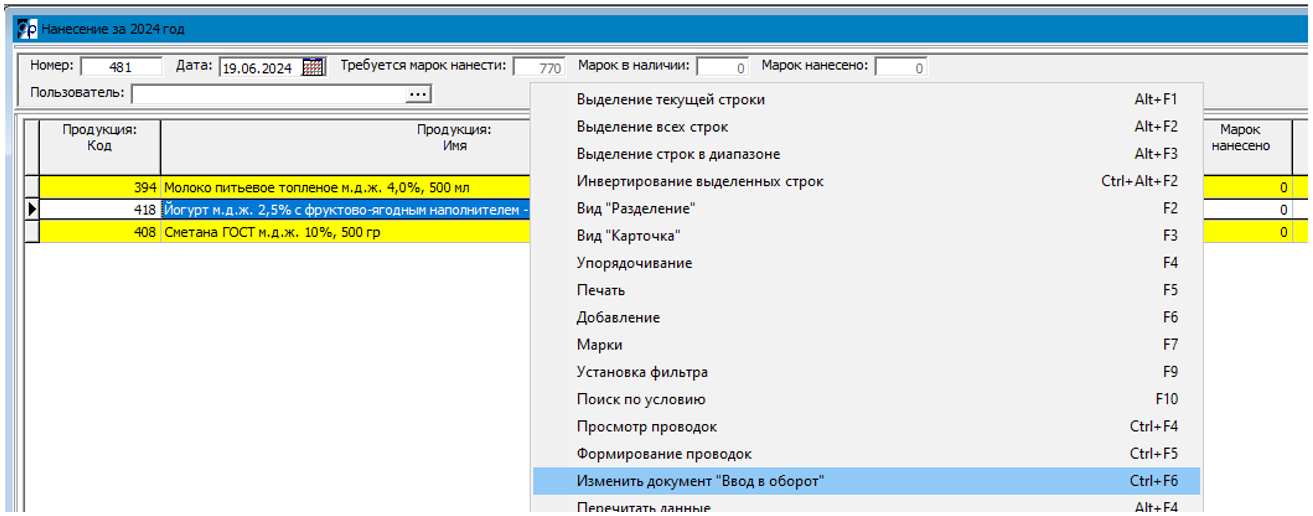
Task: Open the calendar picker beside date field
Action: pyautogui.click(x=313, y=68)
